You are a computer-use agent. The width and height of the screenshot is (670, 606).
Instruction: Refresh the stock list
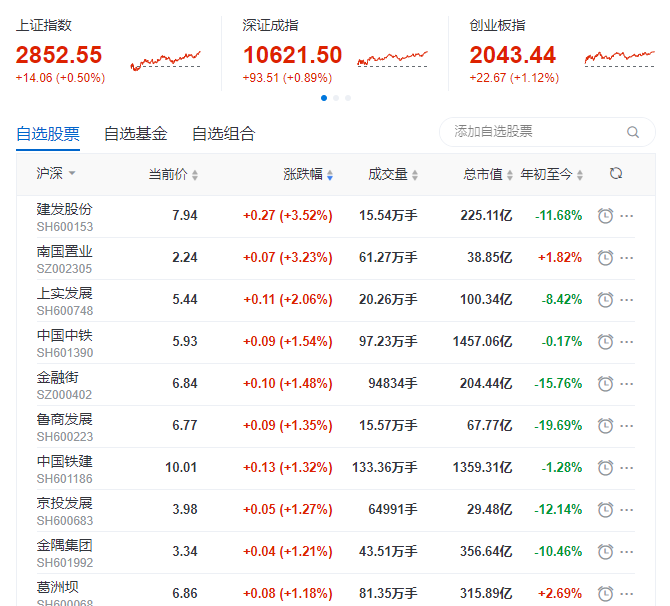point(616,174)
